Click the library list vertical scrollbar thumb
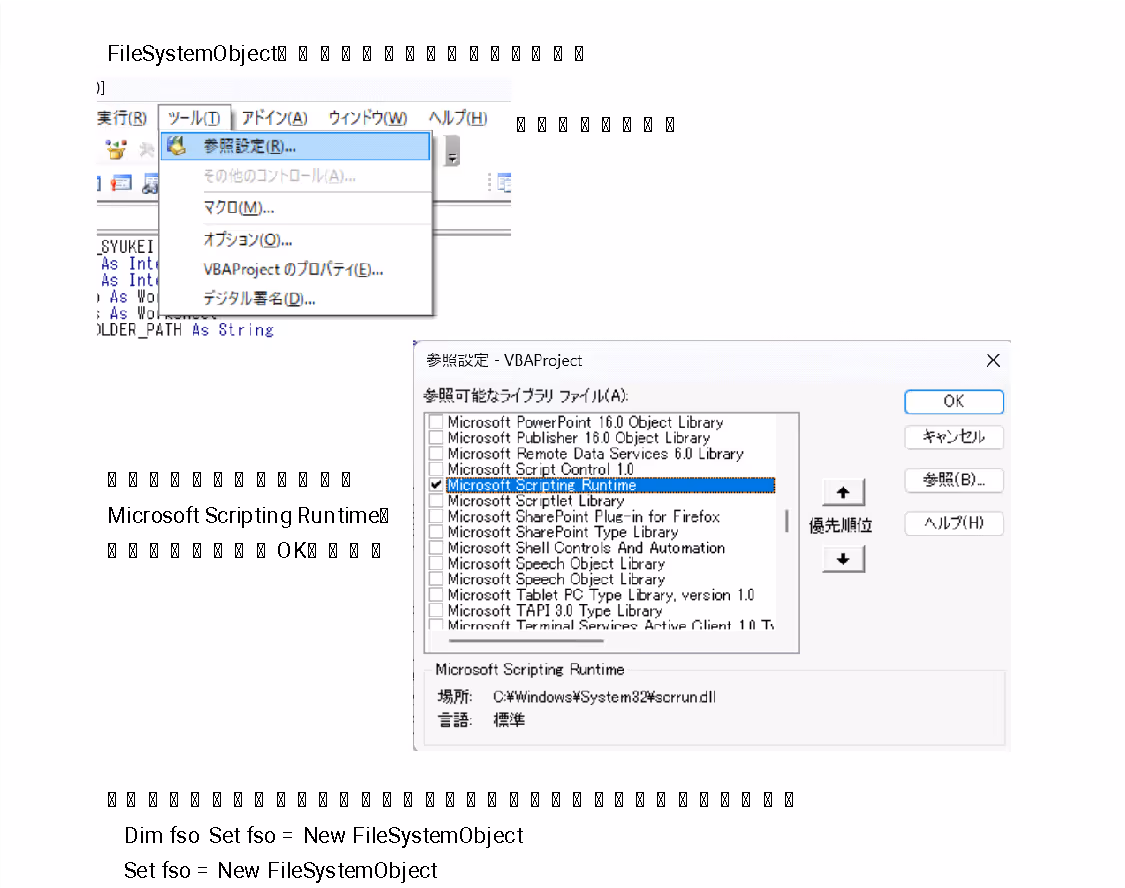The height and width of the screenshot is (888, 1125). [787, 521]
